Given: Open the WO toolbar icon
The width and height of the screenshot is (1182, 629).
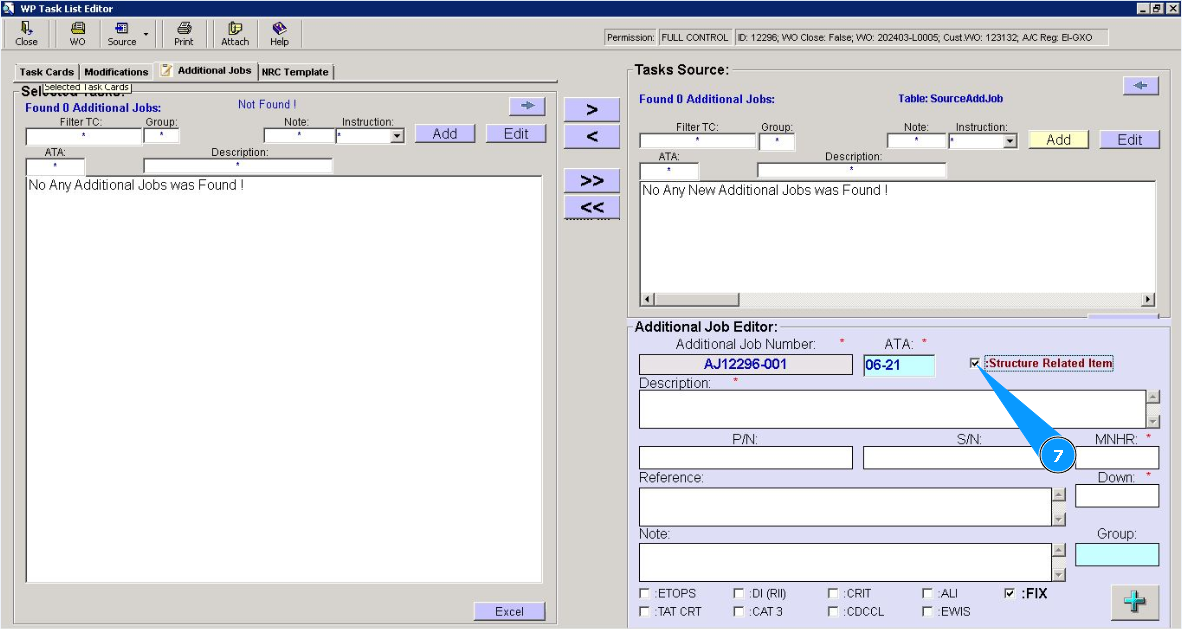Looking at the screenshot, I should [77, 34].
